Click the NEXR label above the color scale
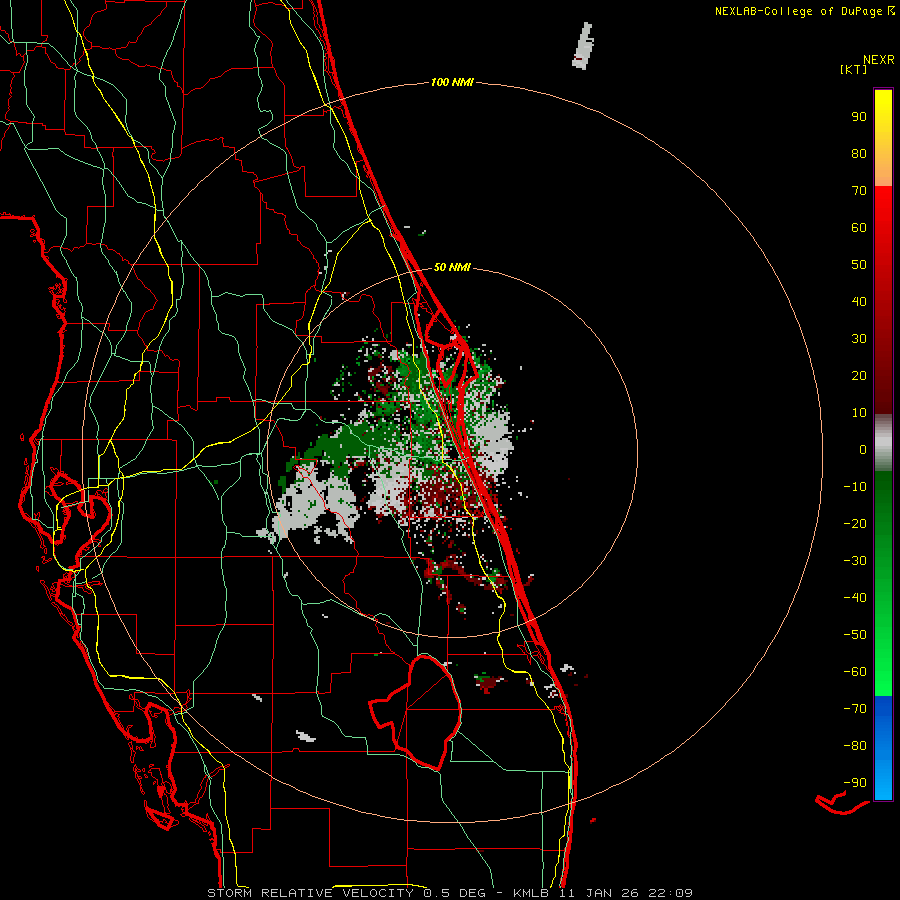 [878, 60]
